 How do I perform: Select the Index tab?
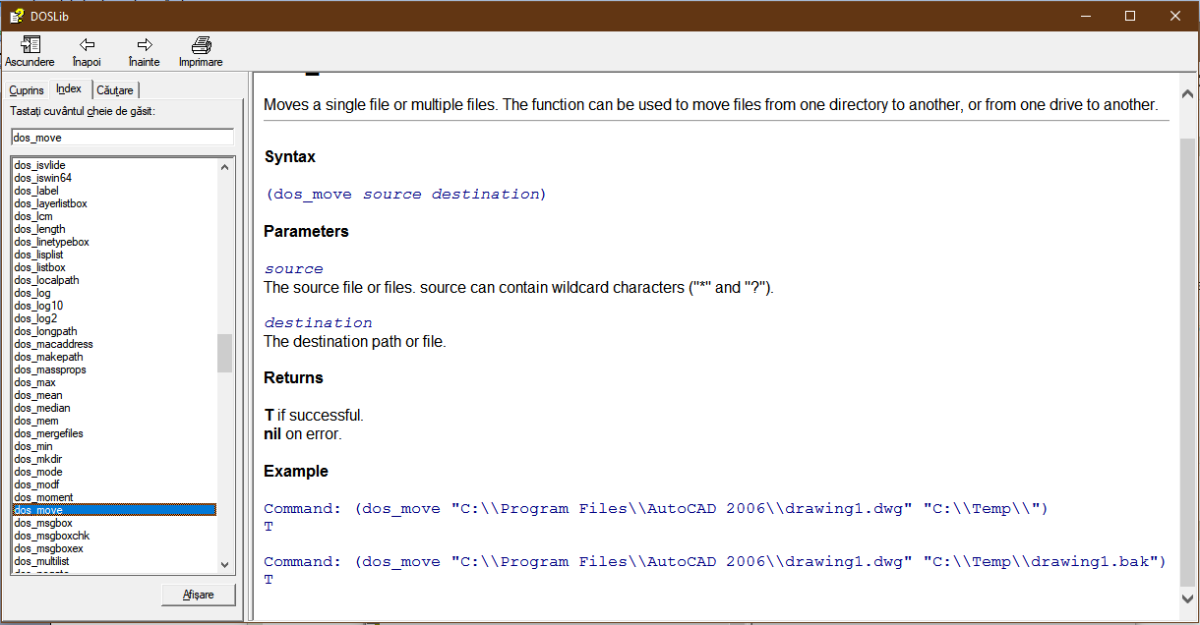[69, 89]
